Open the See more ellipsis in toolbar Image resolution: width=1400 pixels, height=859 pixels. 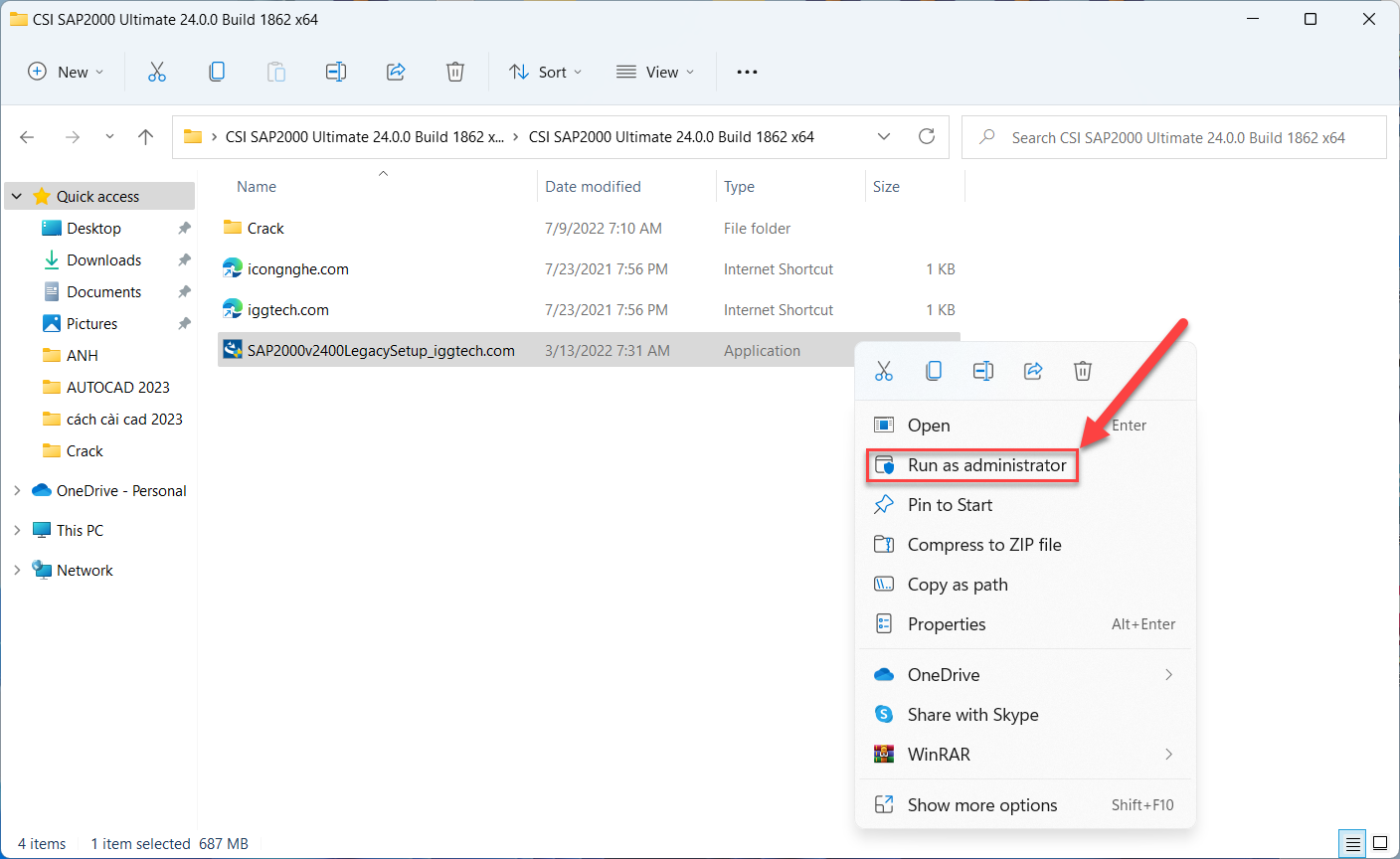point(747,72)
